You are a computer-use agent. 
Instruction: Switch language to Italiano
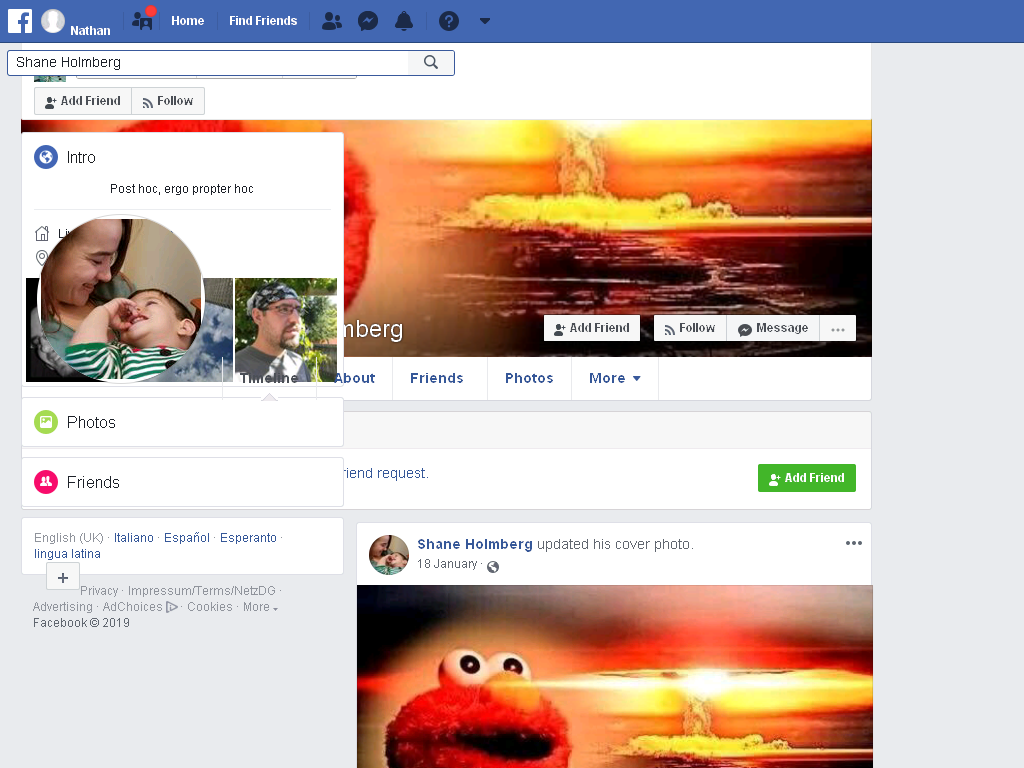(x=134, y=537)
